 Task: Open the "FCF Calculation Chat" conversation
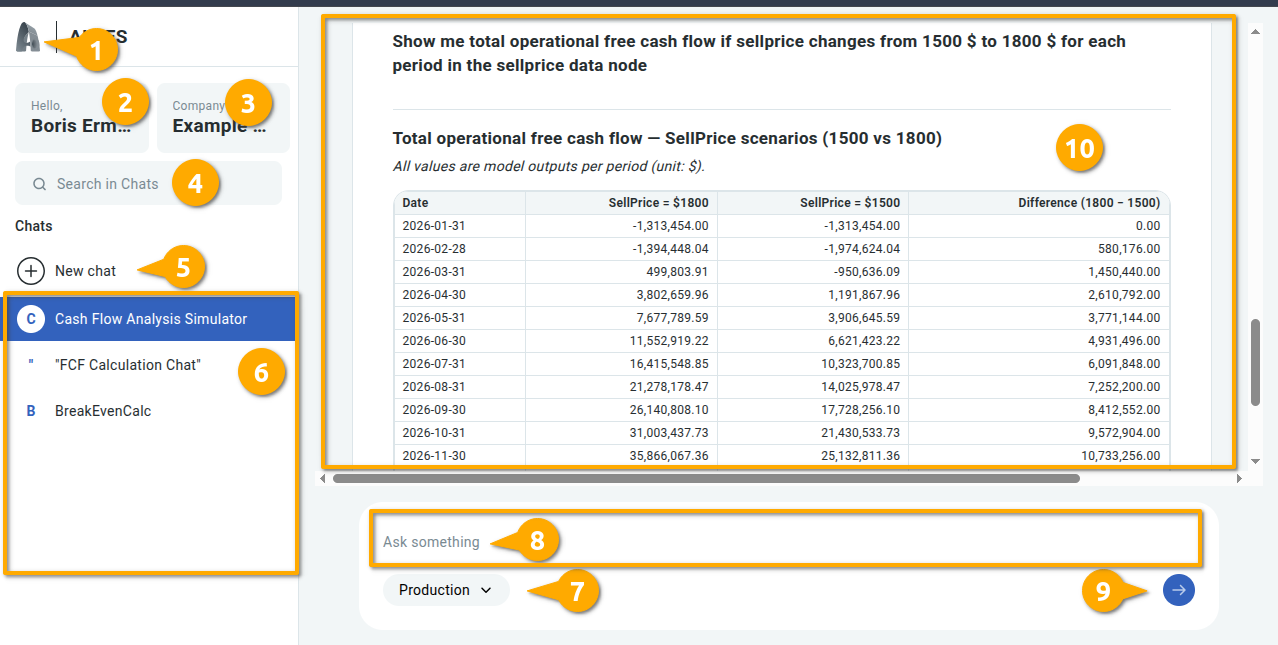tap(128, 365)
